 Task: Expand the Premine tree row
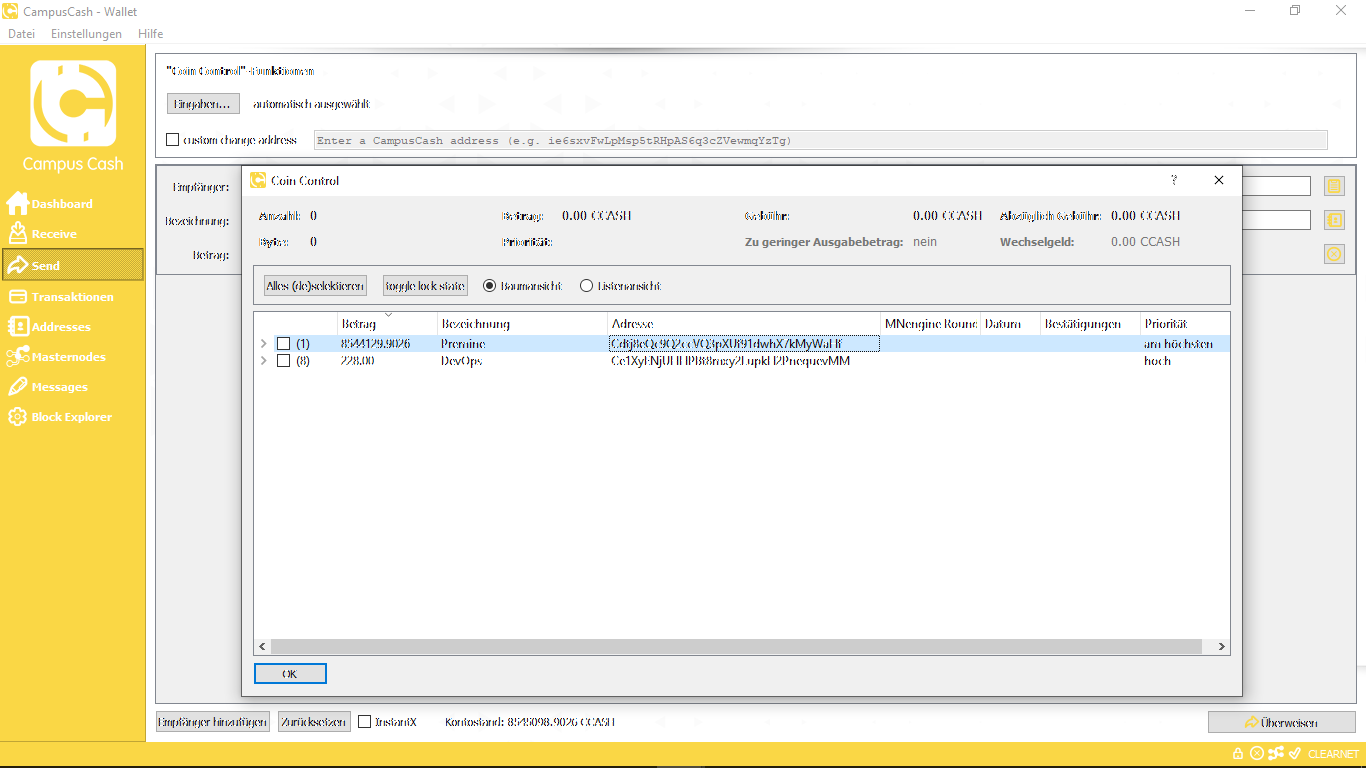point(263,344)
